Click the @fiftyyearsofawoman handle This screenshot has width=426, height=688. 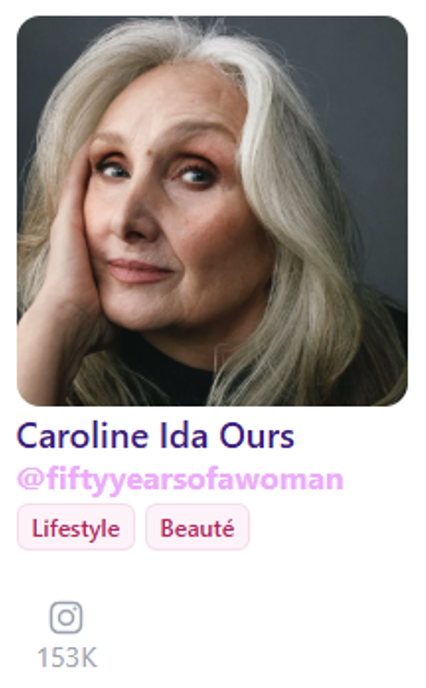tap(180, 480)
